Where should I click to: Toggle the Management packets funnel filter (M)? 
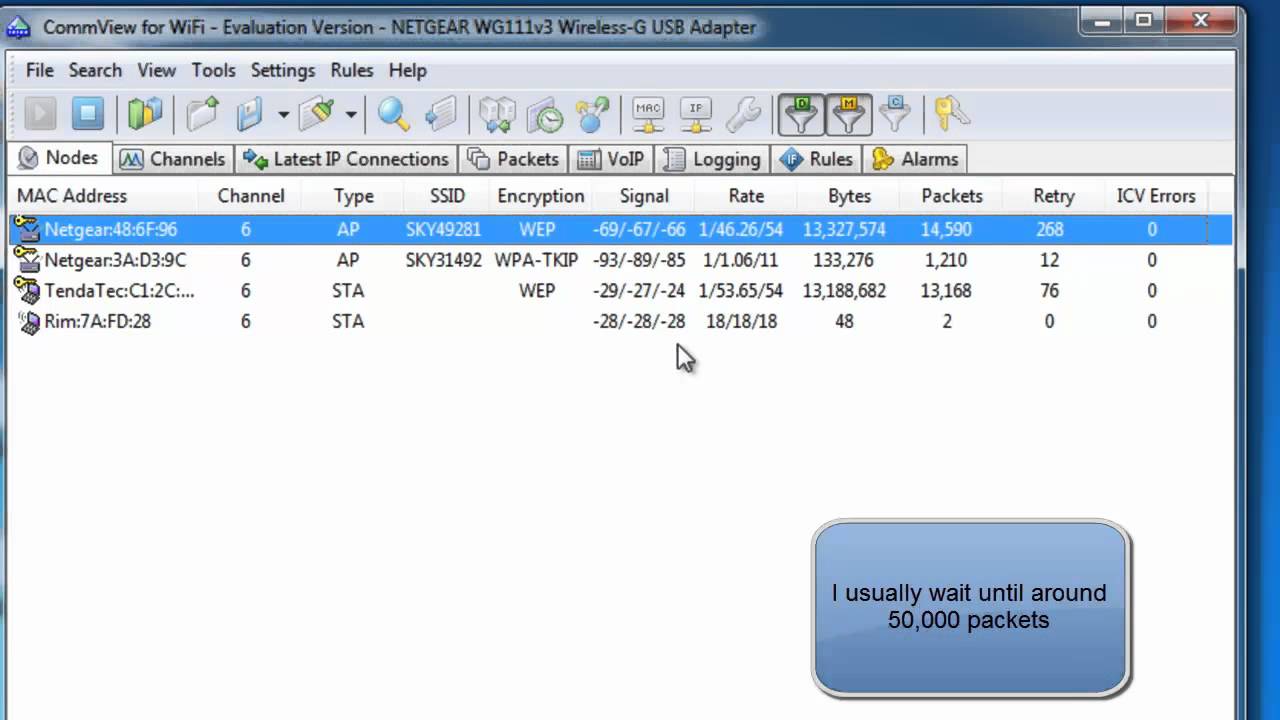click(848, 114)
